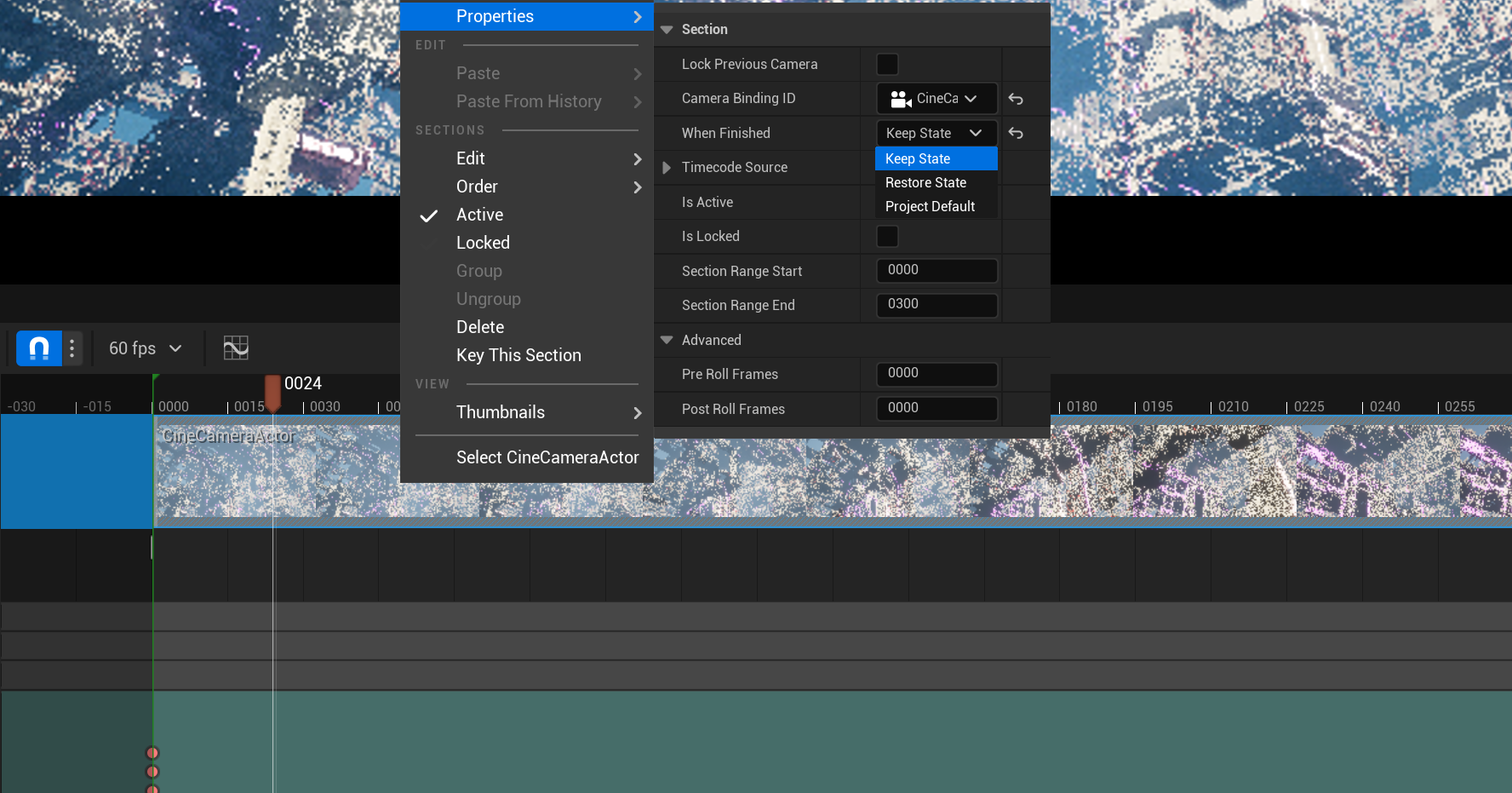
Task: Click the 0255 frame label on the ruler
Action: pos(1459,407)
